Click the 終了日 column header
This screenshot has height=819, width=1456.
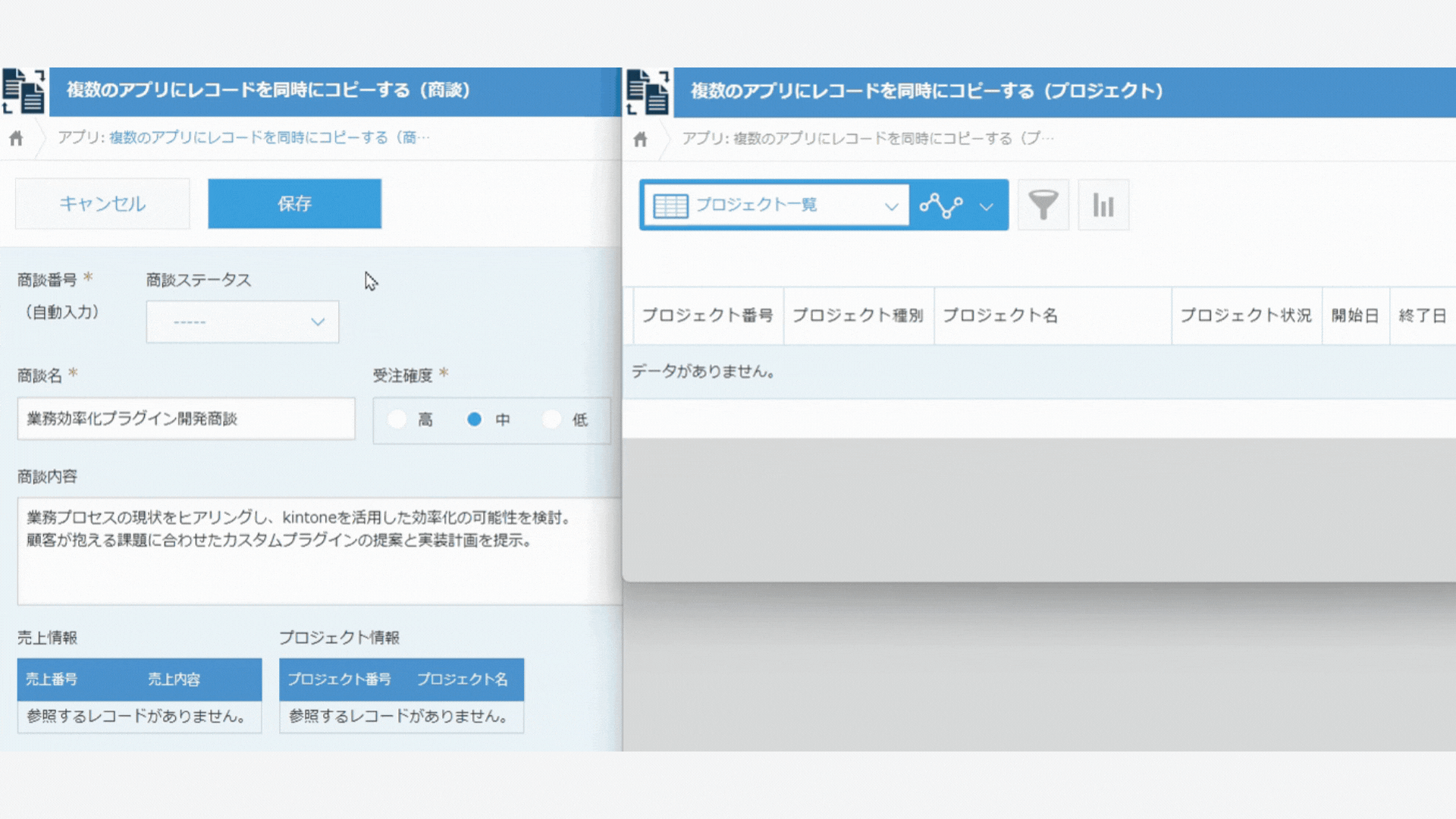coord(1423,315)
